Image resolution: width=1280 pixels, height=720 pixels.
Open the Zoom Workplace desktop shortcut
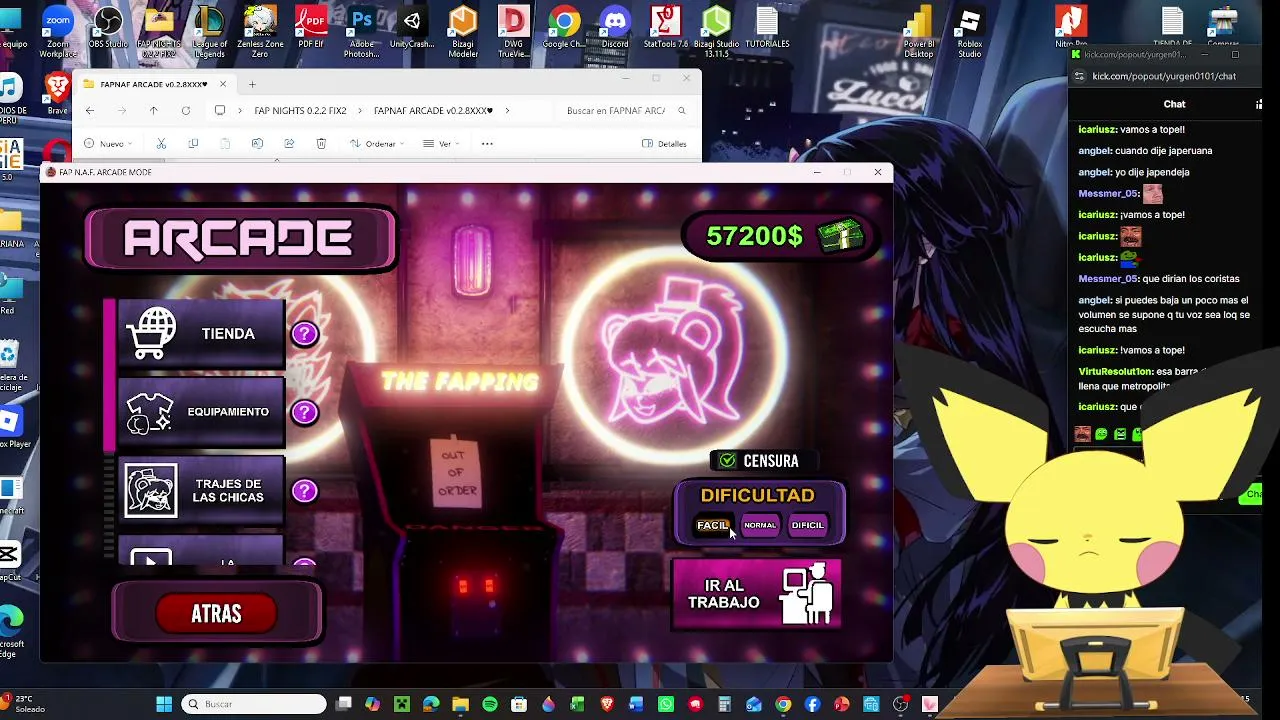coord(57,30)
